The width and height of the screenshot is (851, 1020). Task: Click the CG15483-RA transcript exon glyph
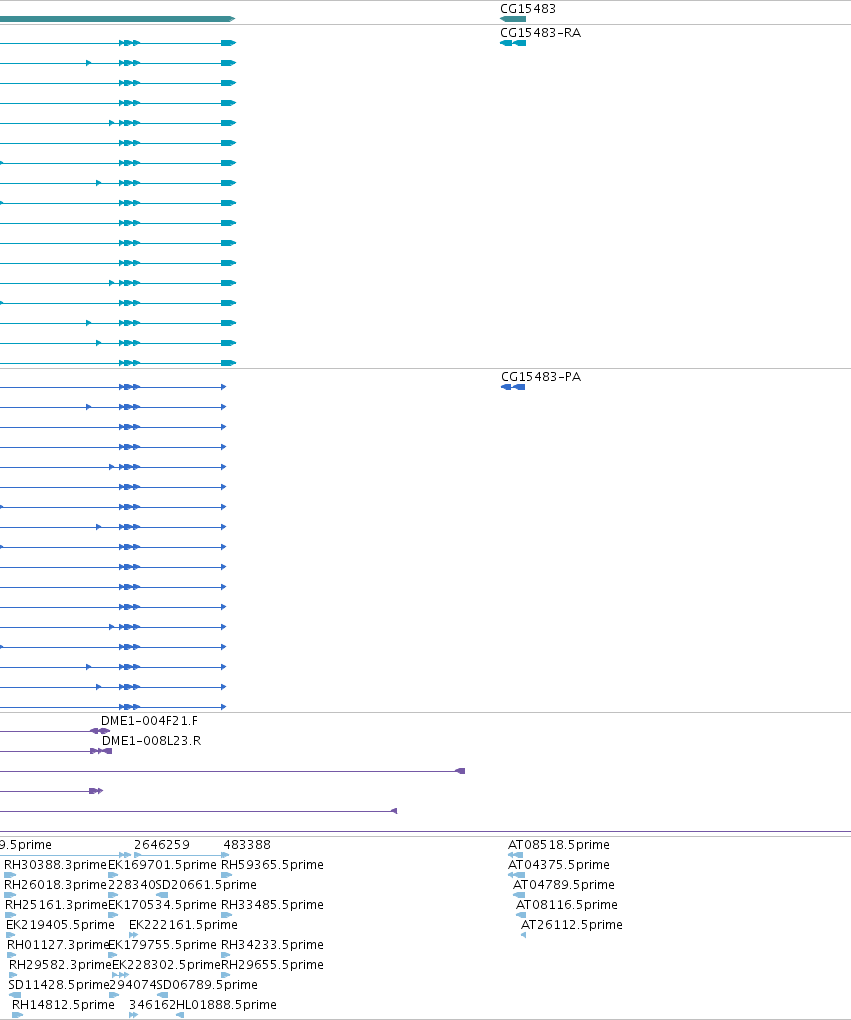coord(513,43)
